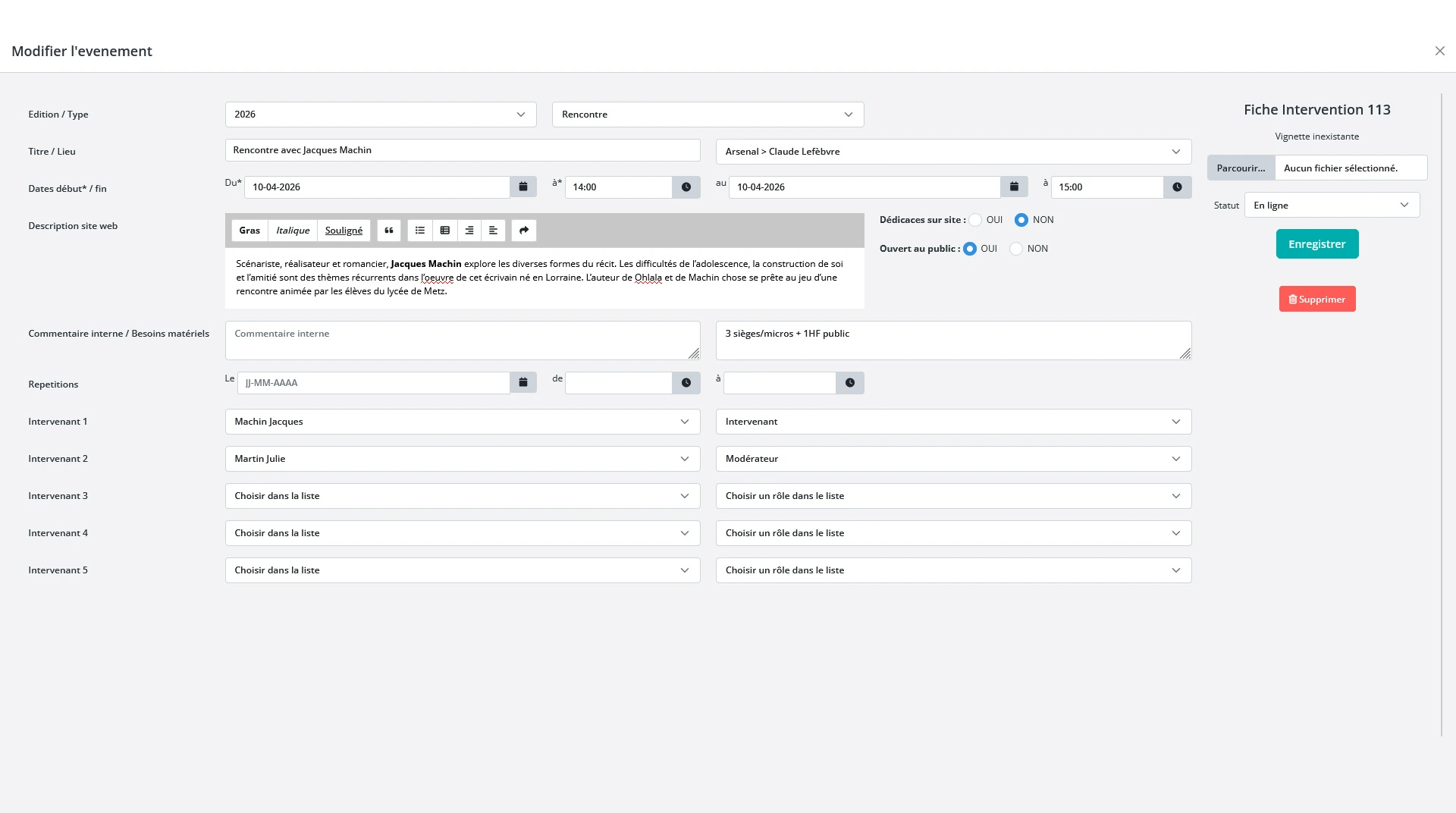Image resolution: width=1456 pixels, height=813 pixels.
Task: Open the Edition 2026 dropdown
Action: coord(381,115)
